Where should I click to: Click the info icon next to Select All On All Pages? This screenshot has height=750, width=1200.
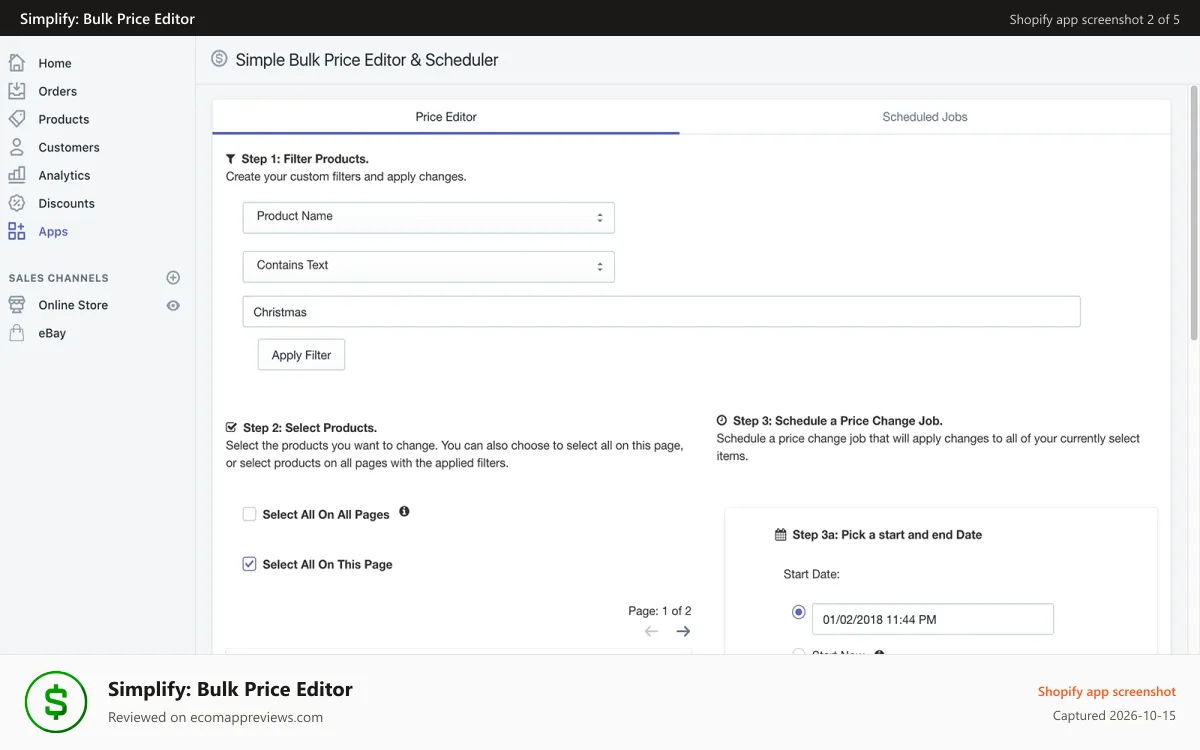404,511
